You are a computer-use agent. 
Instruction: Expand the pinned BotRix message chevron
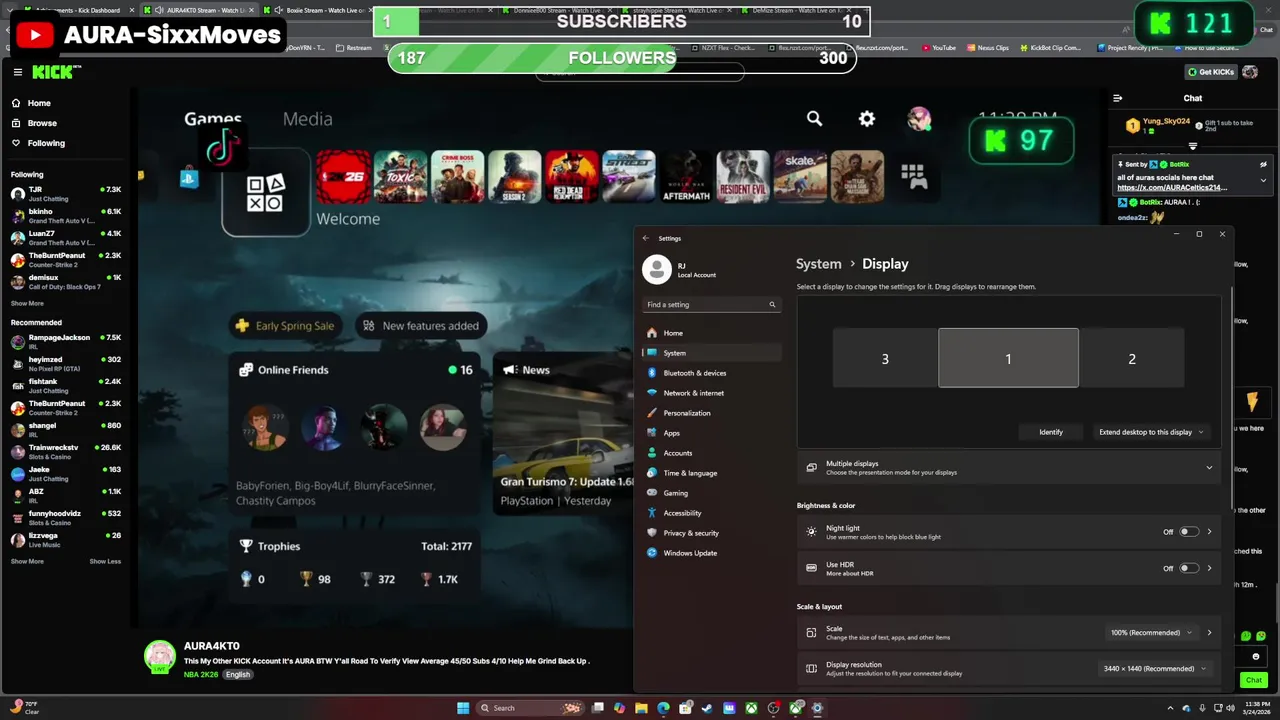pyautogui.click(x=1263, y=181)
